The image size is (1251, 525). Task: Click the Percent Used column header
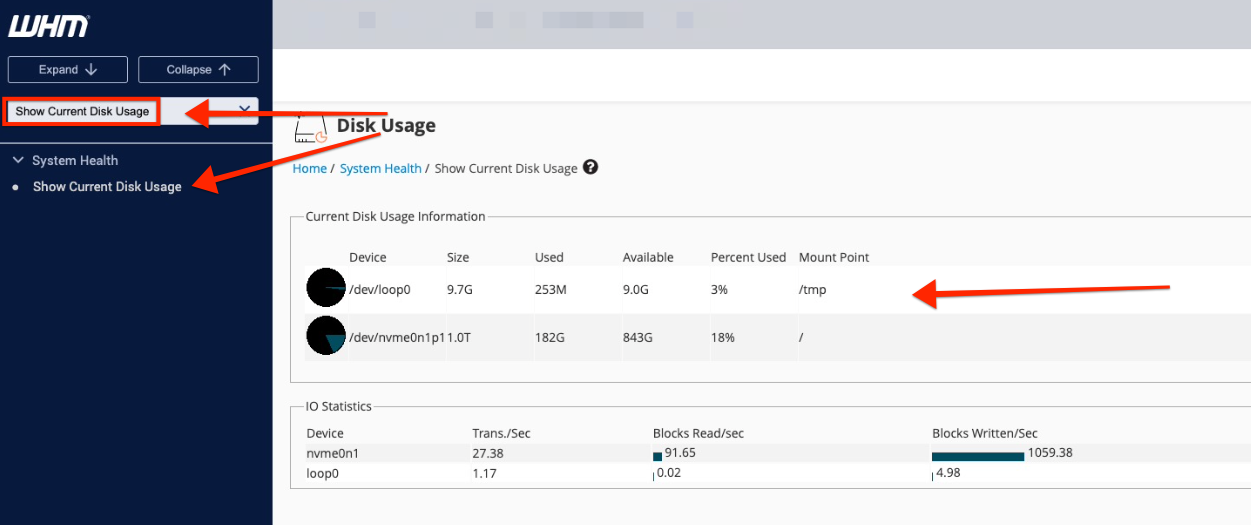click(x=748, y=257)
